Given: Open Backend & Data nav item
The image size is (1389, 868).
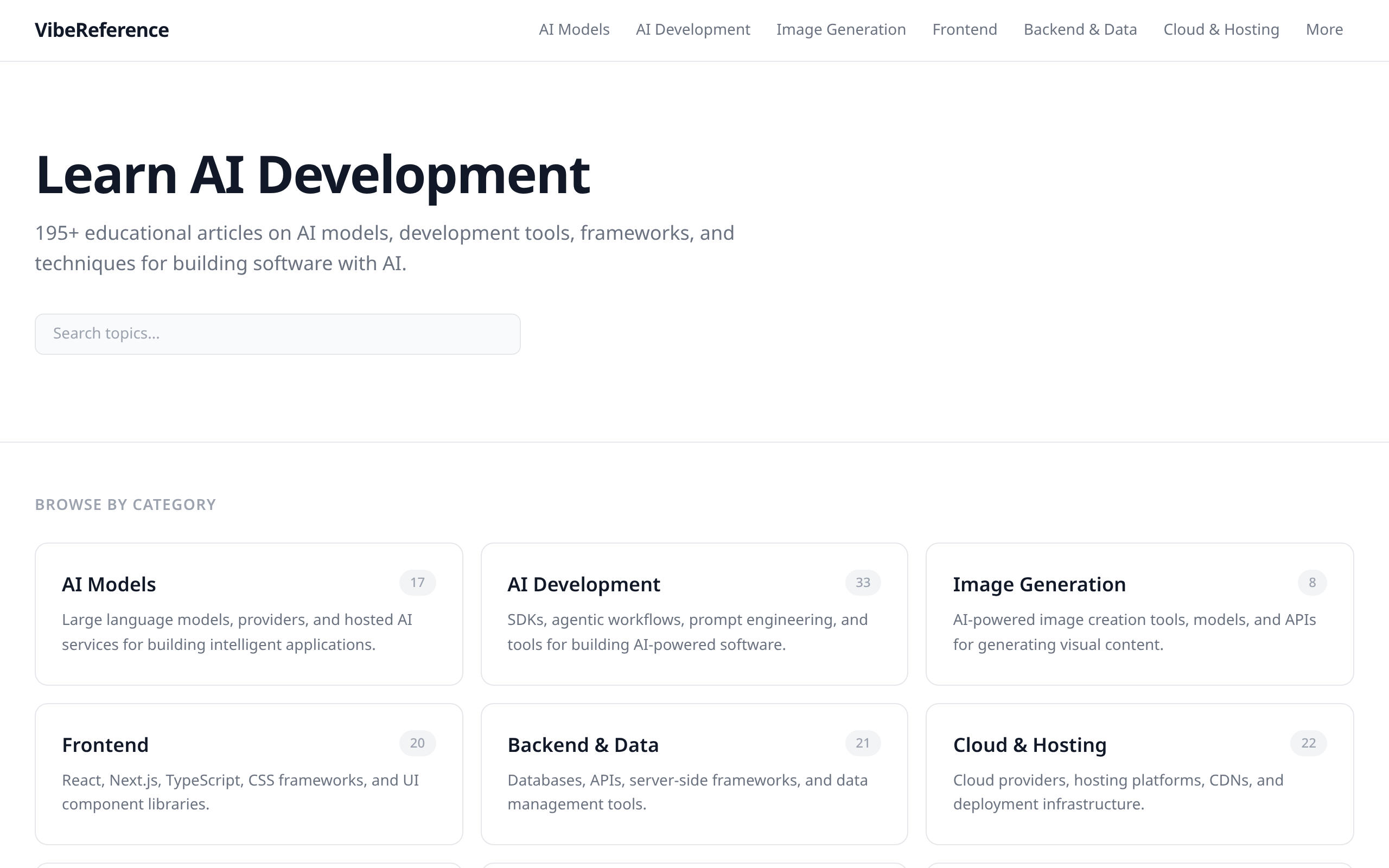Looking at the screenshot, I should tap(1080, 29).
